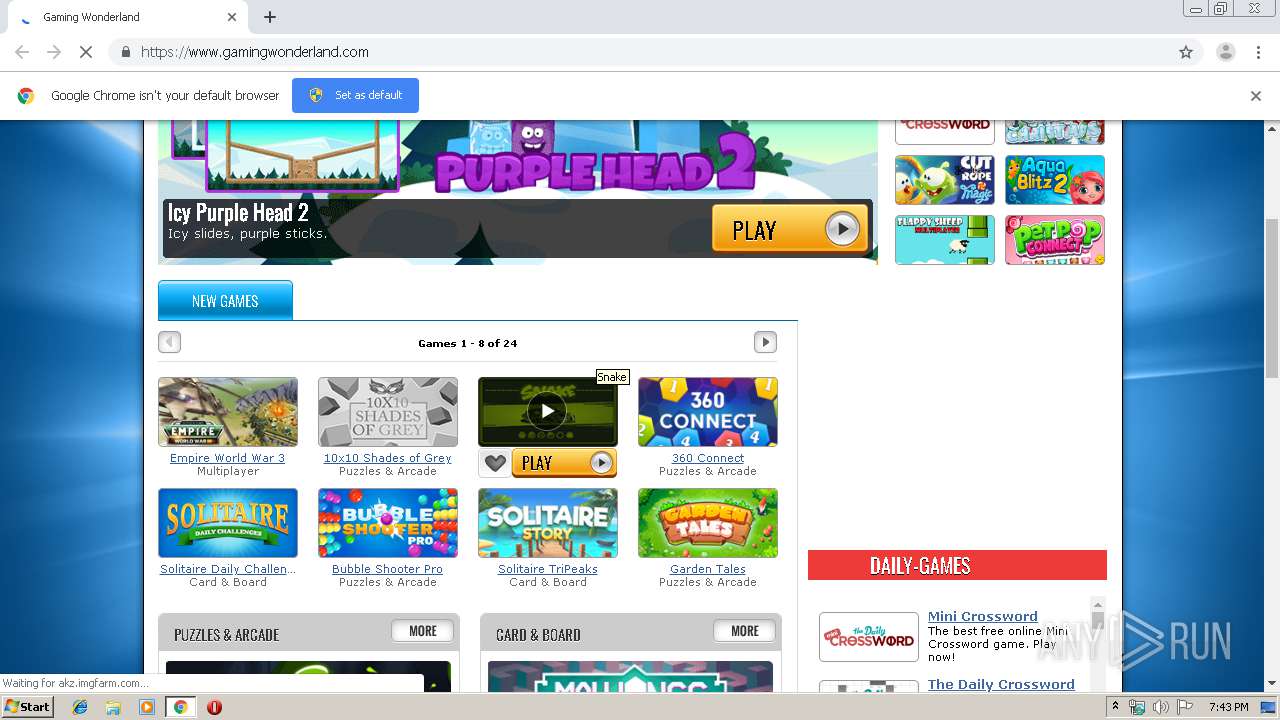
Task: Open the Solitaire TriPeaks link
Action: click(x=548, y=569)
